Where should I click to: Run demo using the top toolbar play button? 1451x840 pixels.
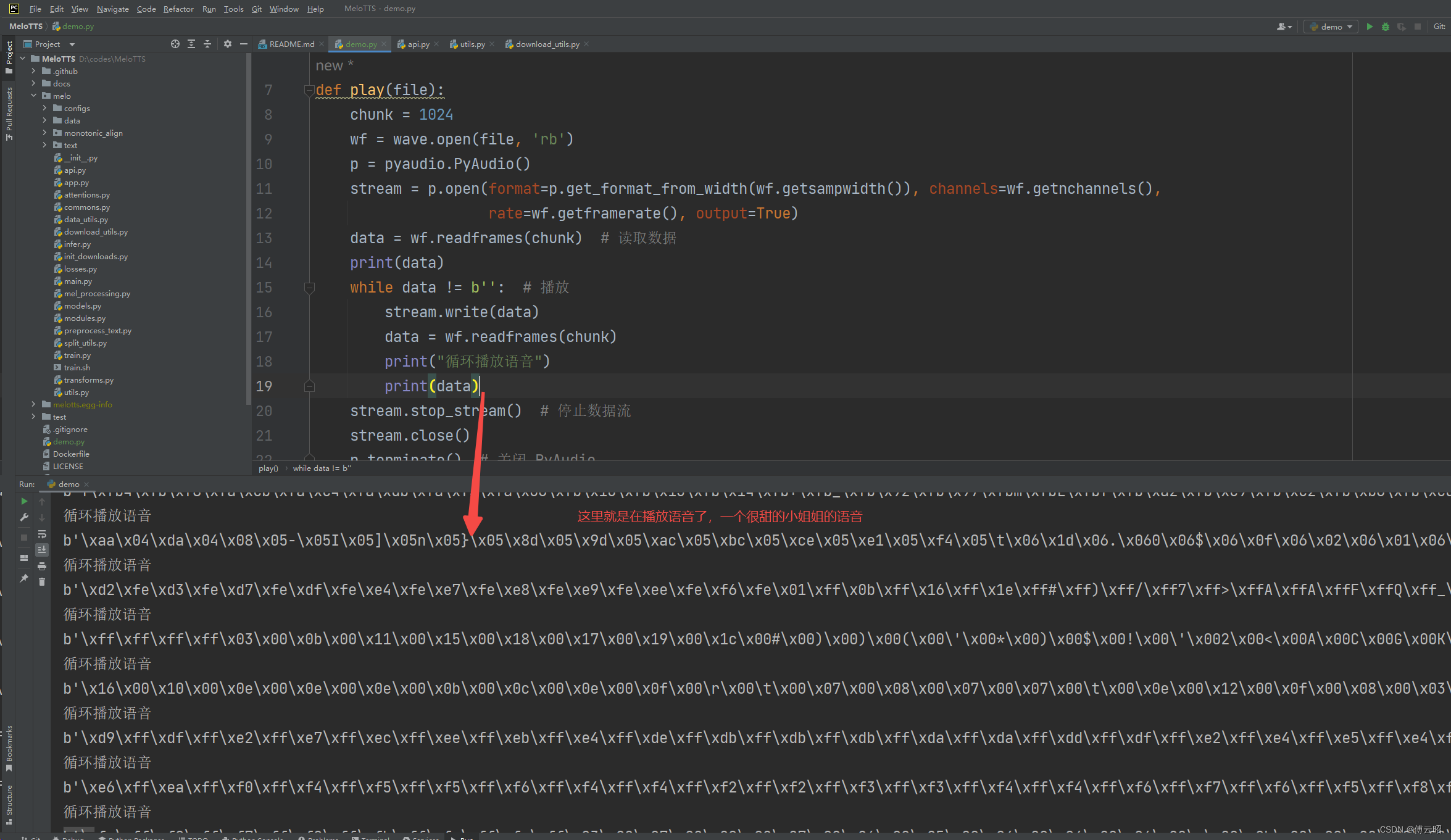point(1370,27)
